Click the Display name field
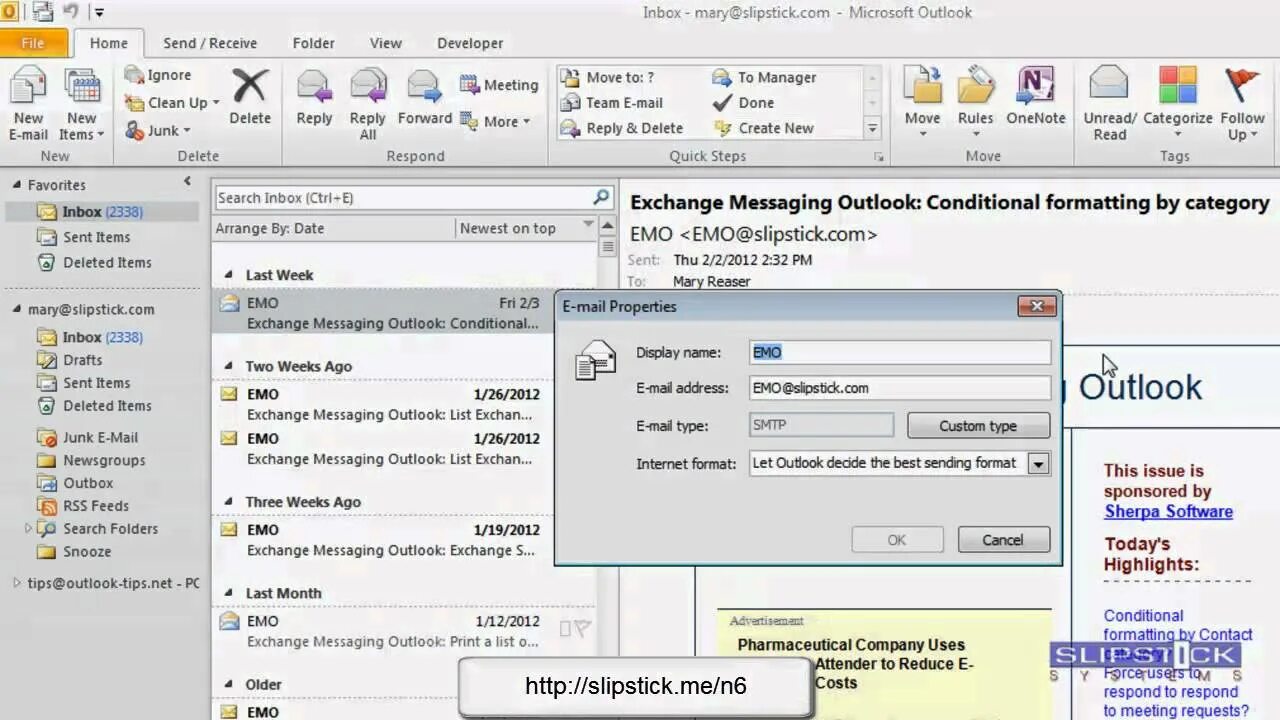The image size is (1280, 720). click(x=900, y=352)
